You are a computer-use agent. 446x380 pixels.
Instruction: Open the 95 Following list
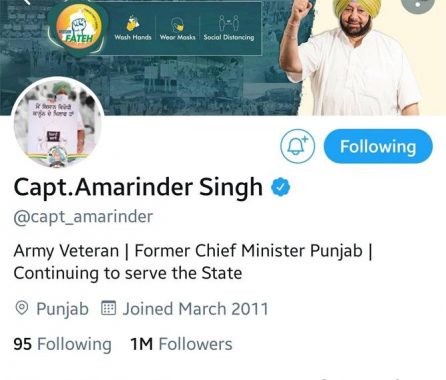point(62,344)
